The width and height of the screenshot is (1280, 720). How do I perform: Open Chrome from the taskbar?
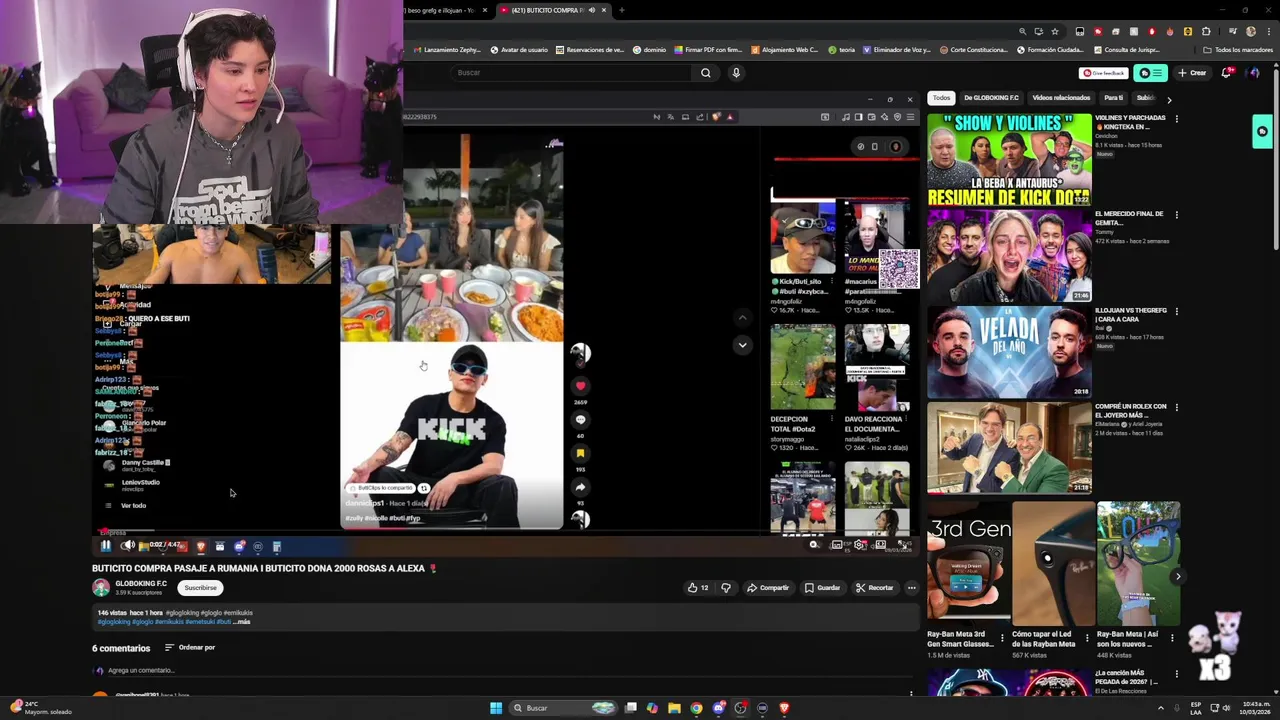click(696, 708)
